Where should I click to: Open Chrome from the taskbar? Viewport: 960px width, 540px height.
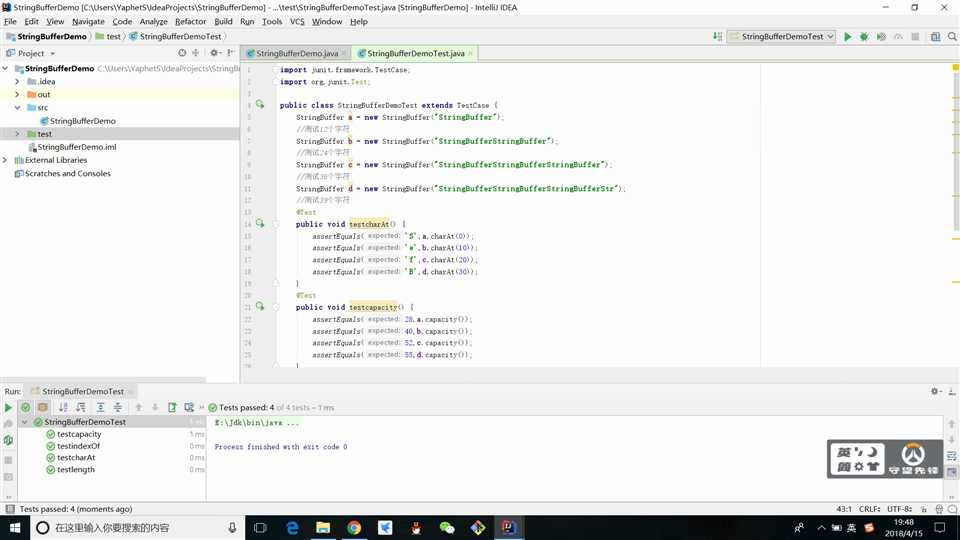pos(354,528)
